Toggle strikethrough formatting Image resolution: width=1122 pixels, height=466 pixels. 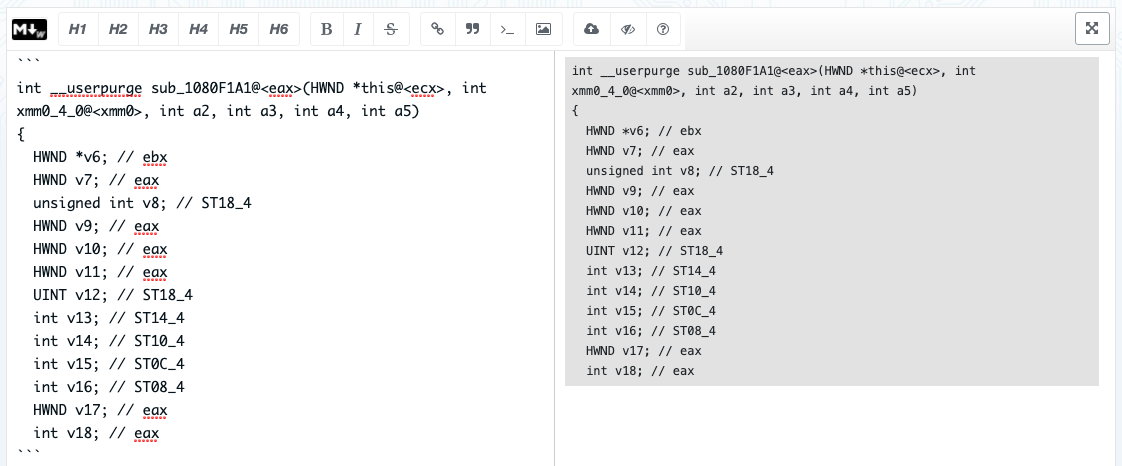click(391, 29)
